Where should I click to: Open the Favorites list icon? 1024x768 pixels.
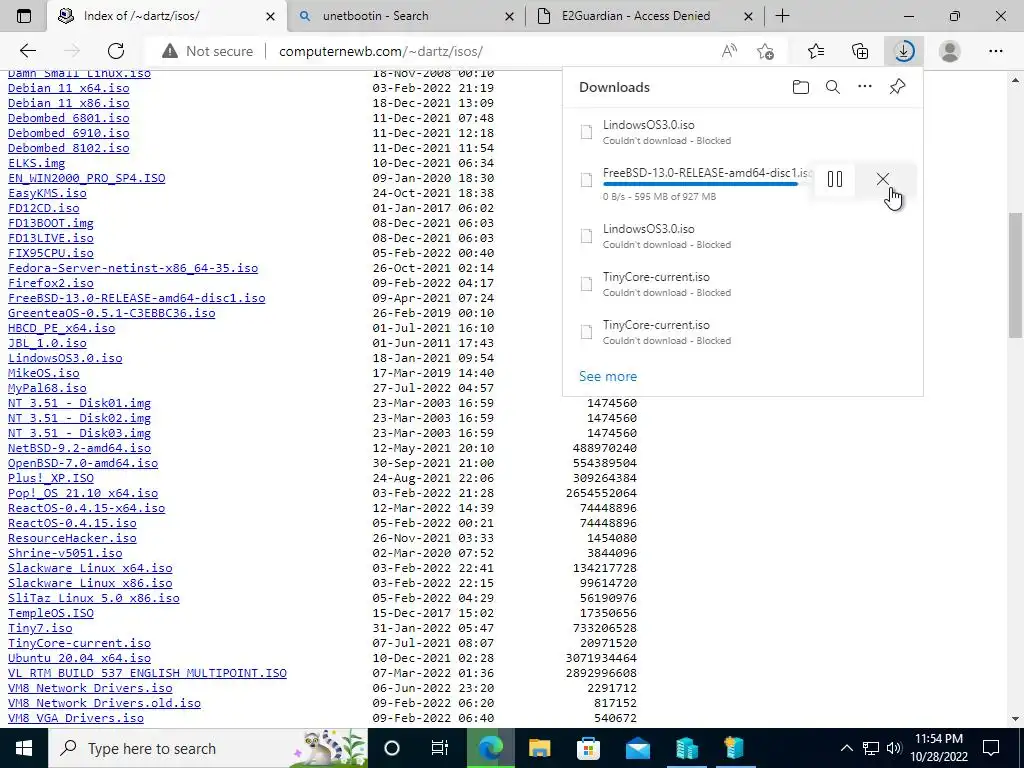point(816,51)
